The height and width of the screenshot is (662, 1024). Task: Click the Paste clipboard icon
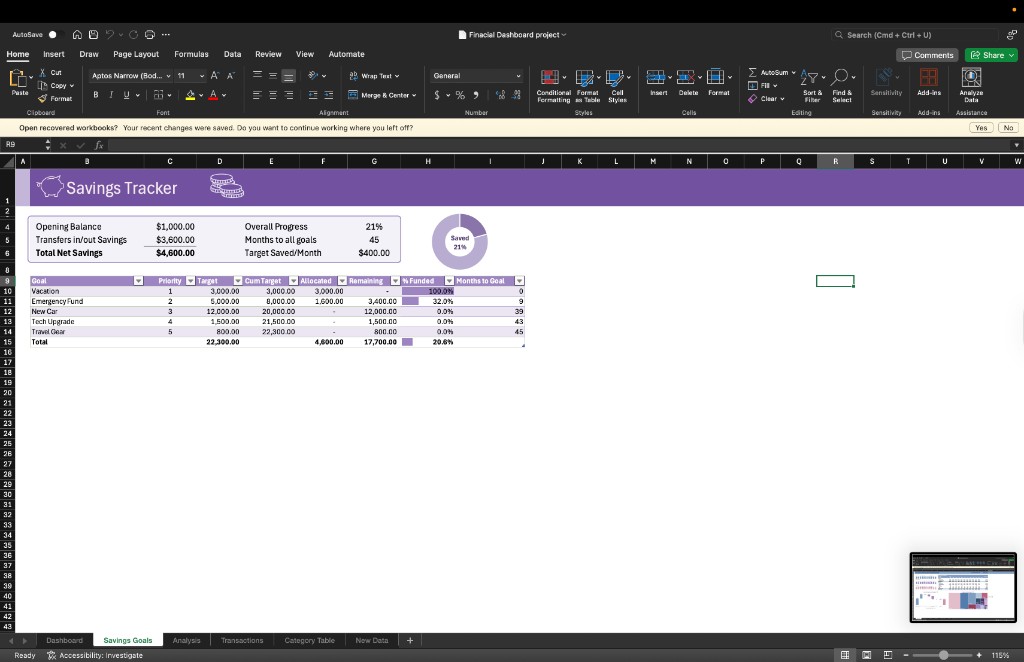[19, 79]
